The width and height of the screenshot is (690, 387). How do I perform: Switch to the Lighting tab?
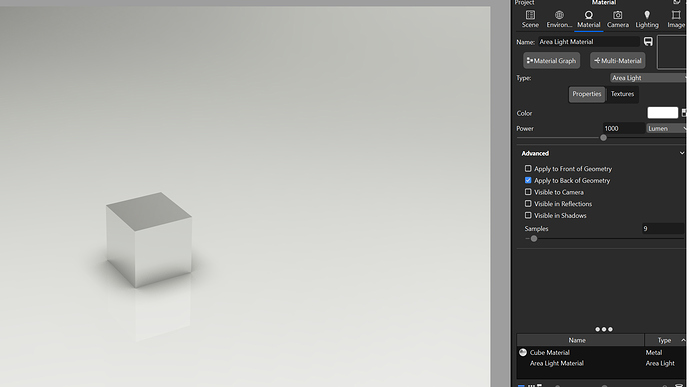click(x=647, y=19)
